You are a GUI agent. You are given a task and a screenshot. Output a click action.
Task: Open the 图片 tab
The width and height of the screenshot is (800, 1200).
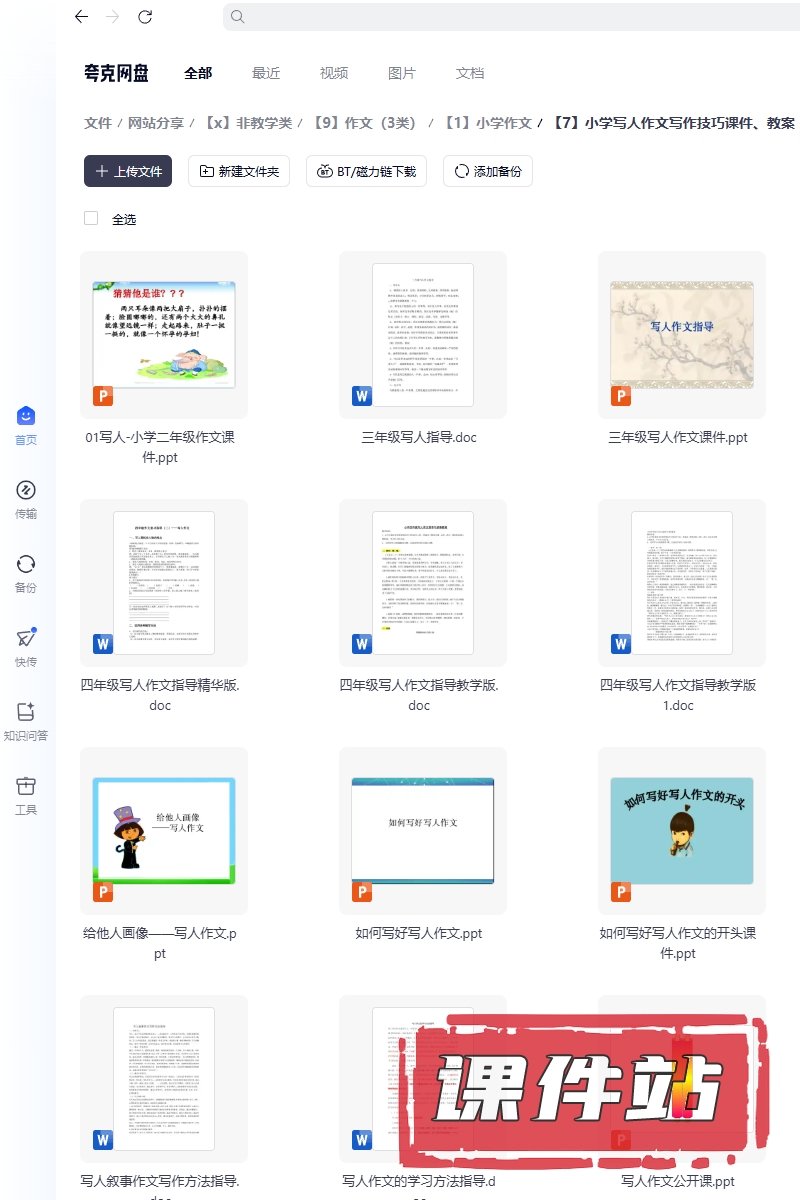point(402,73)
